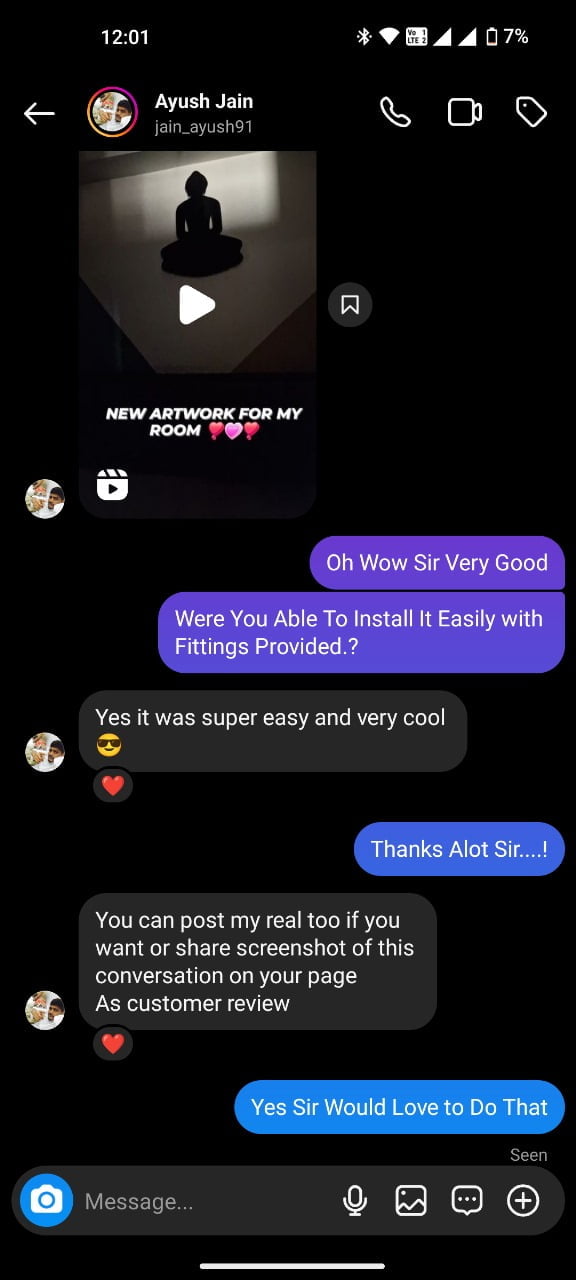Tap the plus icon for more options
Viewport: 576px width, 1280px height.
523,1200
